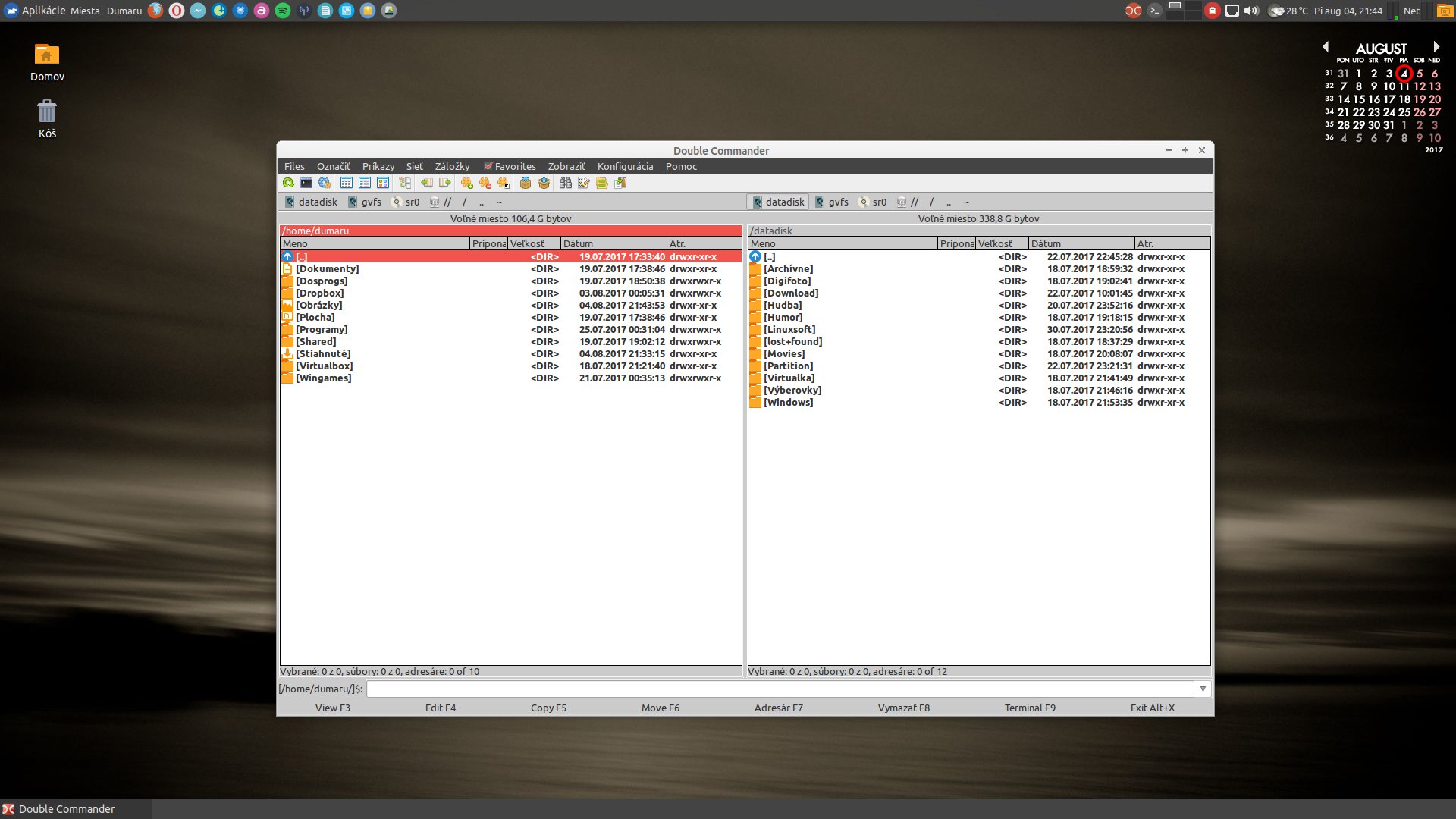The width and height of the screenshot is (1456, 819).
Task: Switch to brief view using its toolbar icon
Action: 346,183
